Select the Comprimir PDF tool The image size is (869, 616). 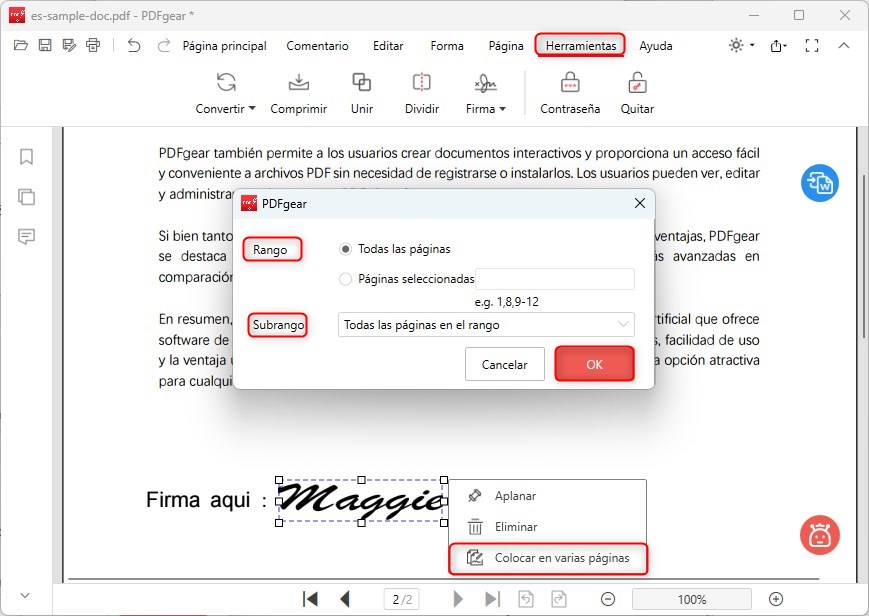click(299, 93)
